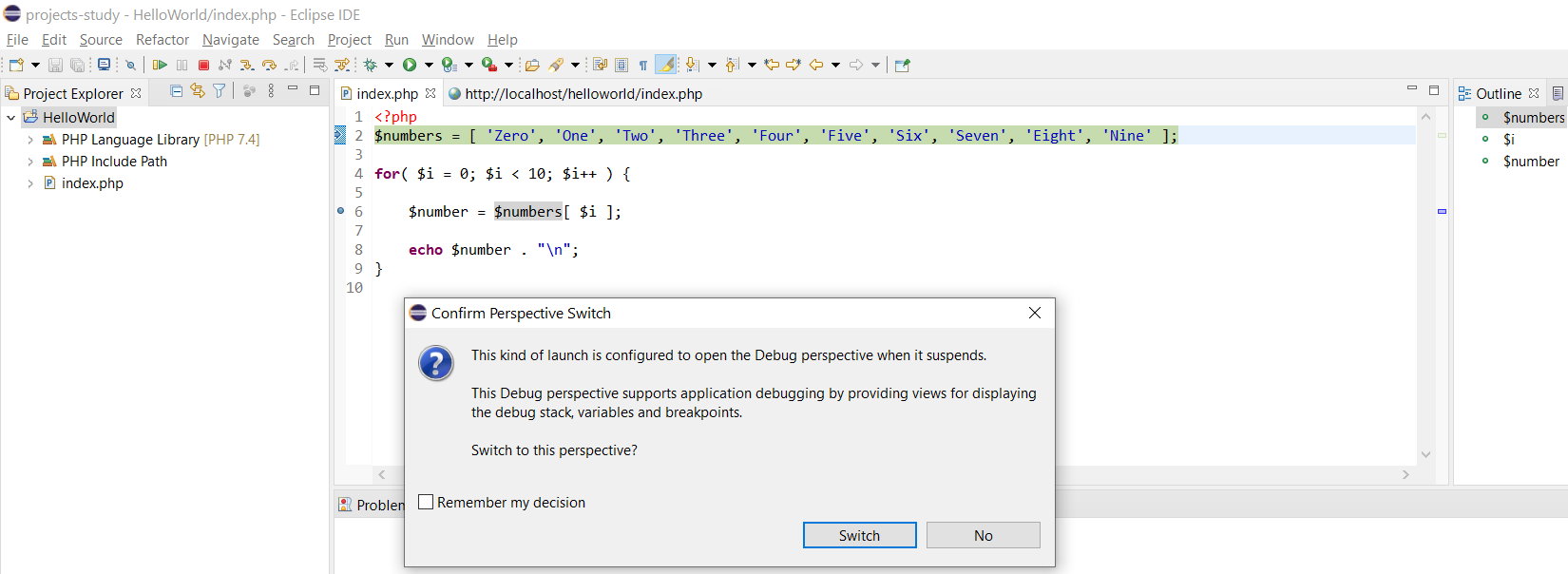Collapse the HelloWorld project node

pos(11,118)
